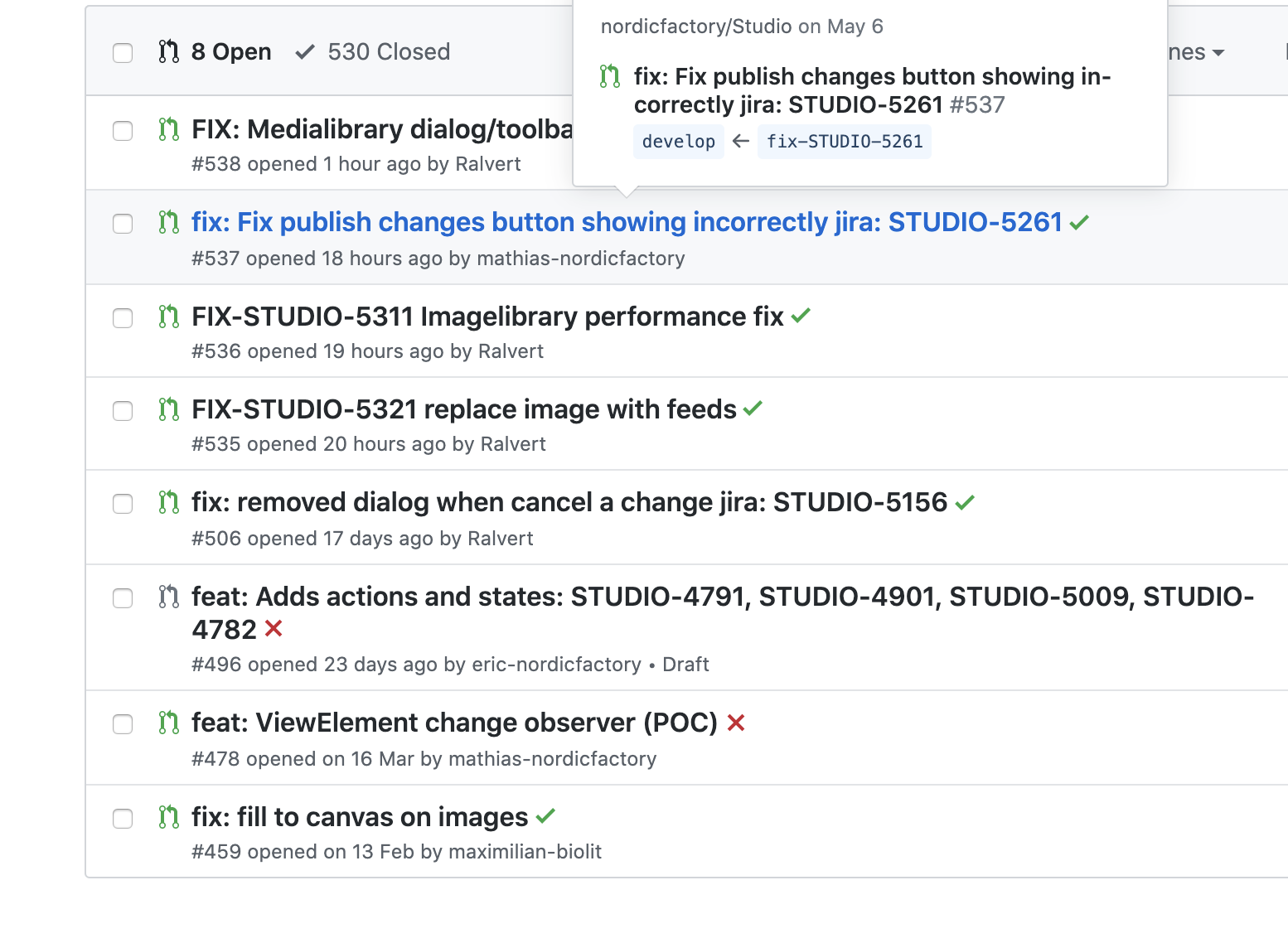This screenshot has width=1288, height=943.
Task: Open PR 'fix: removed dialog when cancel a change'
Action: coord(569,502)
